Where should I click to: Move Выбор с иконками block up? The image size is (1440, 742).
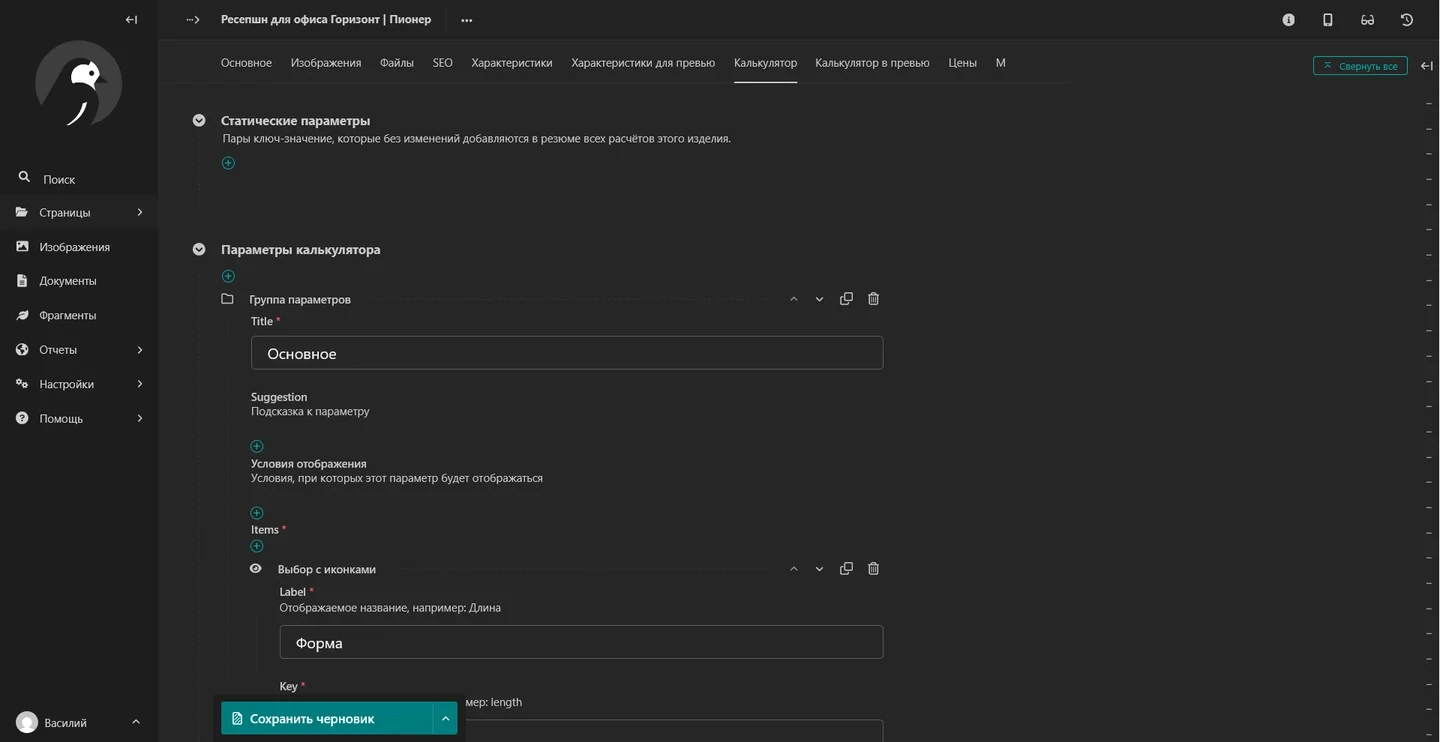(x=794, y=569)
